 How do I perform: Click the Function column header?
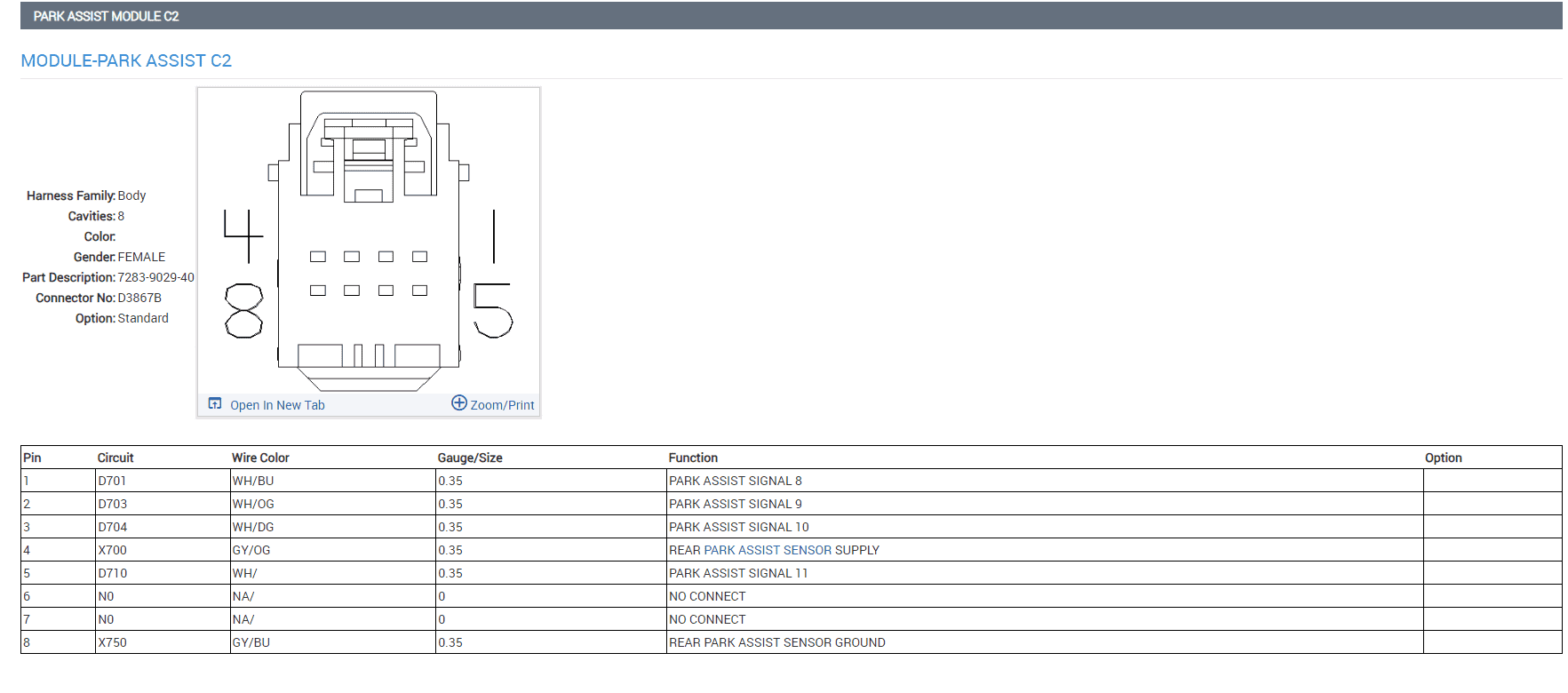click(x=693, y=458)
